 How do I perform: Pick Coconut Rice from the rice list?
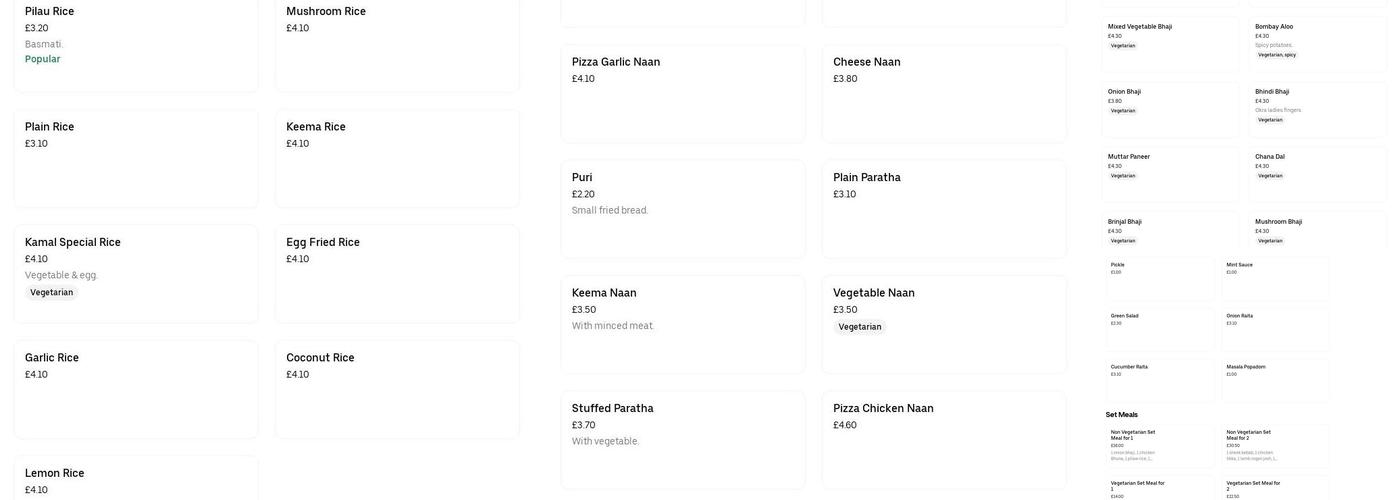(397, 389)
